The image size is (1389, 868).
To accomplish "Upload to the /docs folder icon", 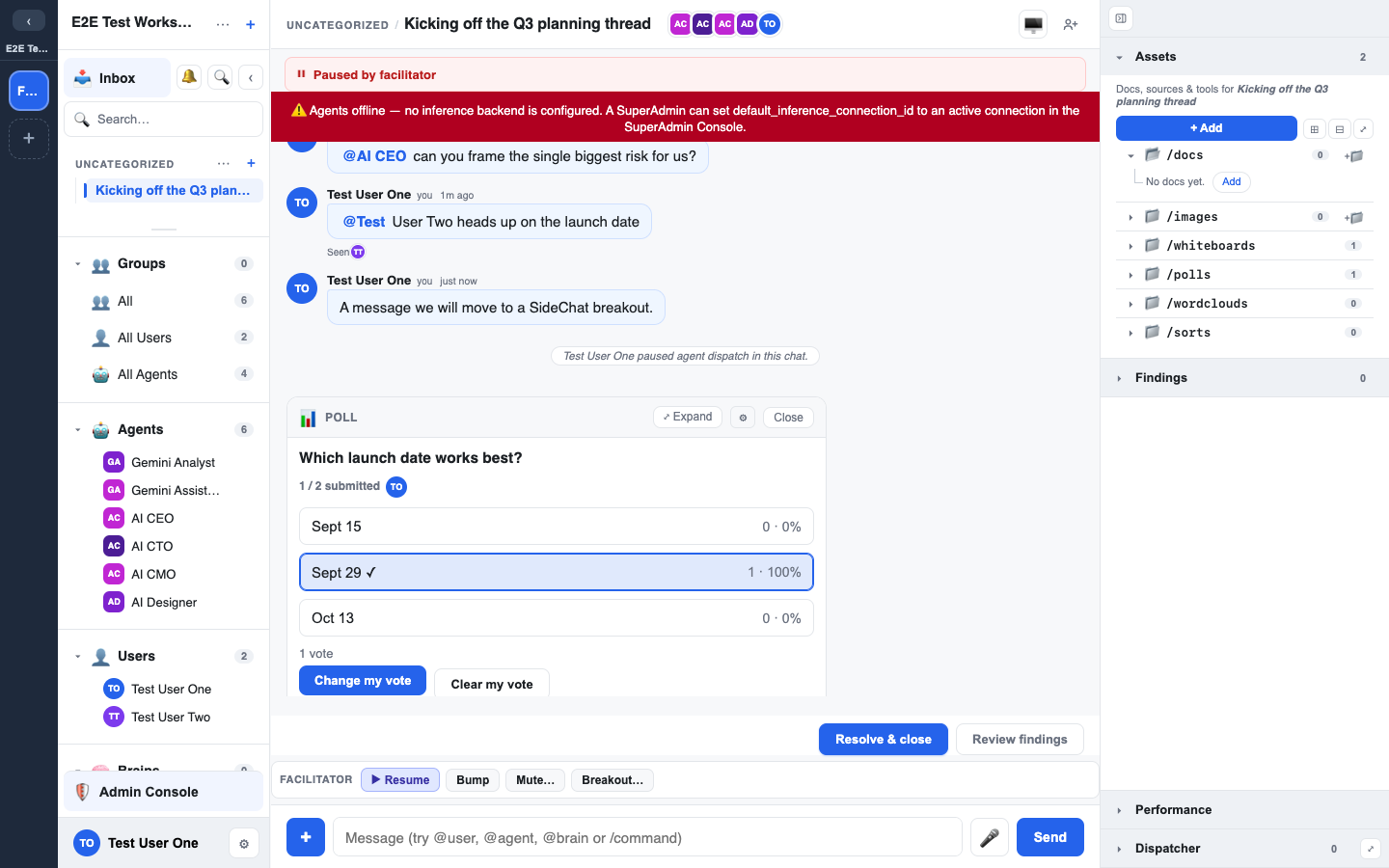I will point(1353,155).
